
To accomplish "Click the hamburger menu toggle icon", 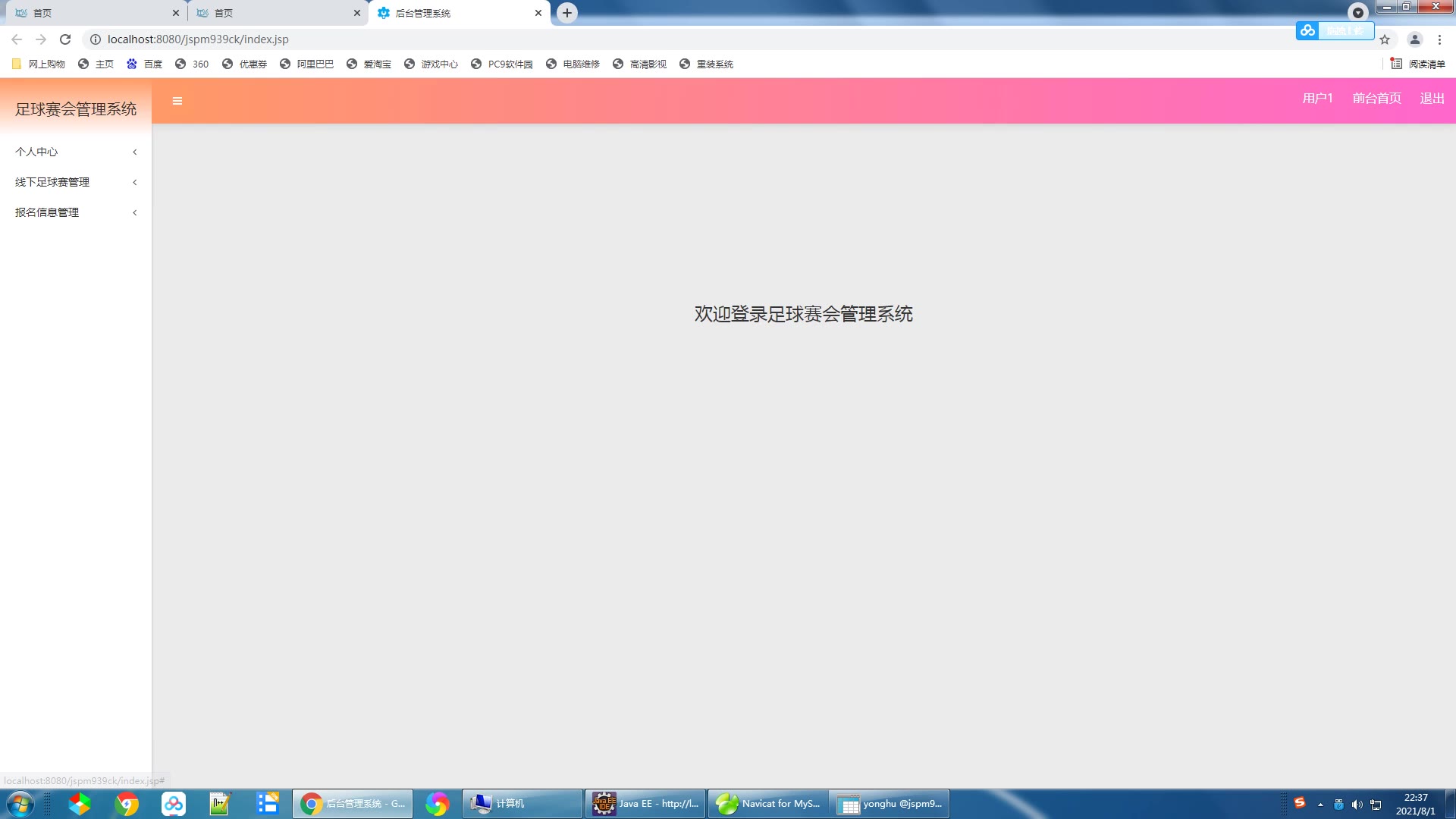I will click(x=177, y=101).
